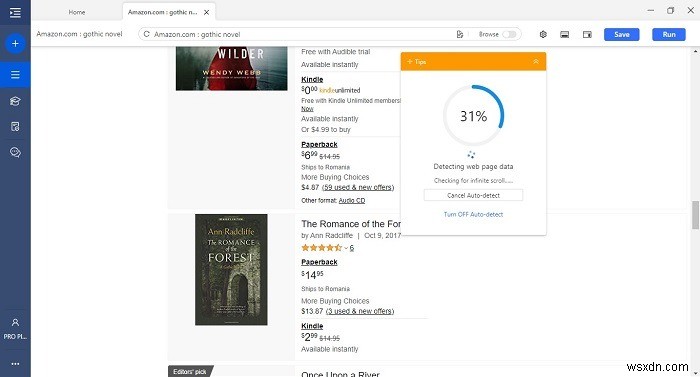Open the more options three-dot icon
This screenshot has height=377, width=700.
(x=15, y=364)
